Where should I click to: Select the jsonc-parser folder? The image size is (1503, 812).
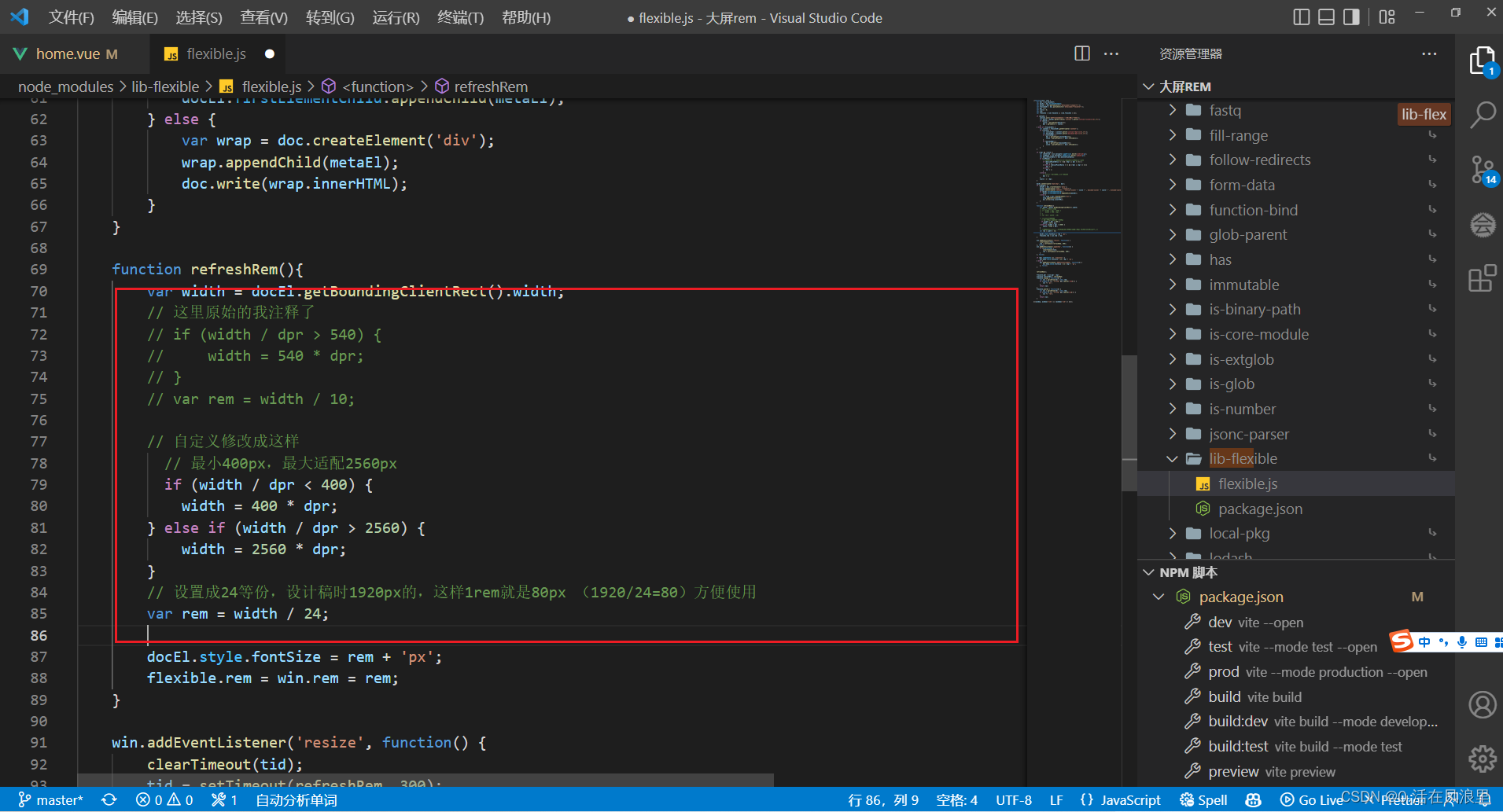pos(1296,434)
